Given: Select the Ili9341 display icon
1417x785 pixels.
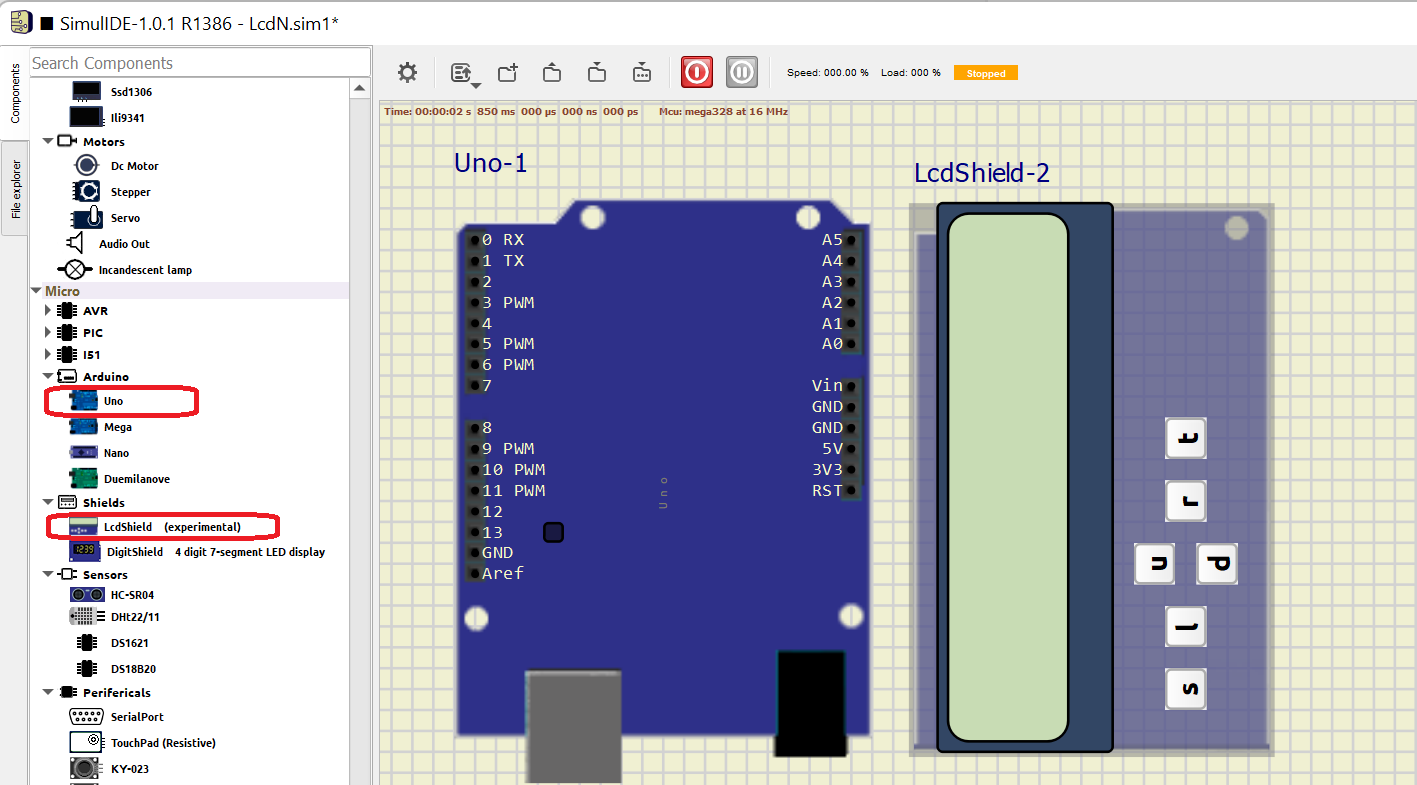Looking at the screenshot, I should tap(86, 117).
